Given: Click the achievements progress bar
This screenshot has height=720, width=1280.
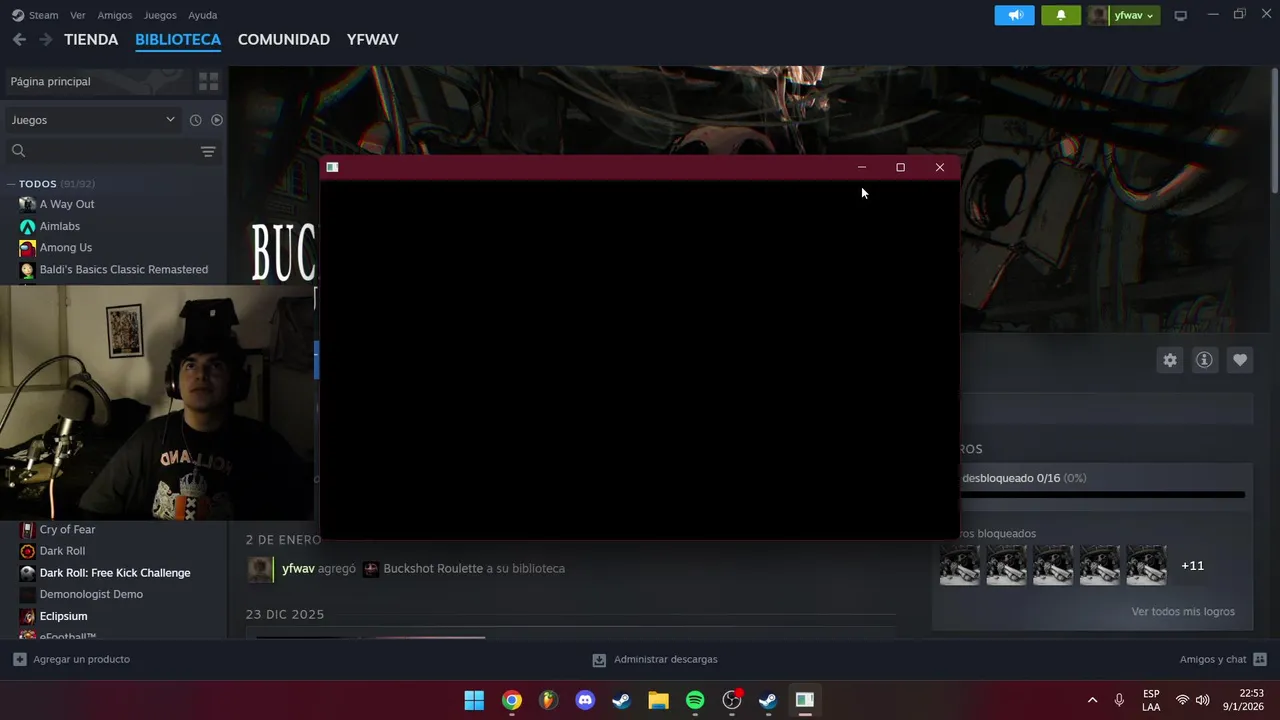Looking at the screenshot, I should click(1103, 494).
